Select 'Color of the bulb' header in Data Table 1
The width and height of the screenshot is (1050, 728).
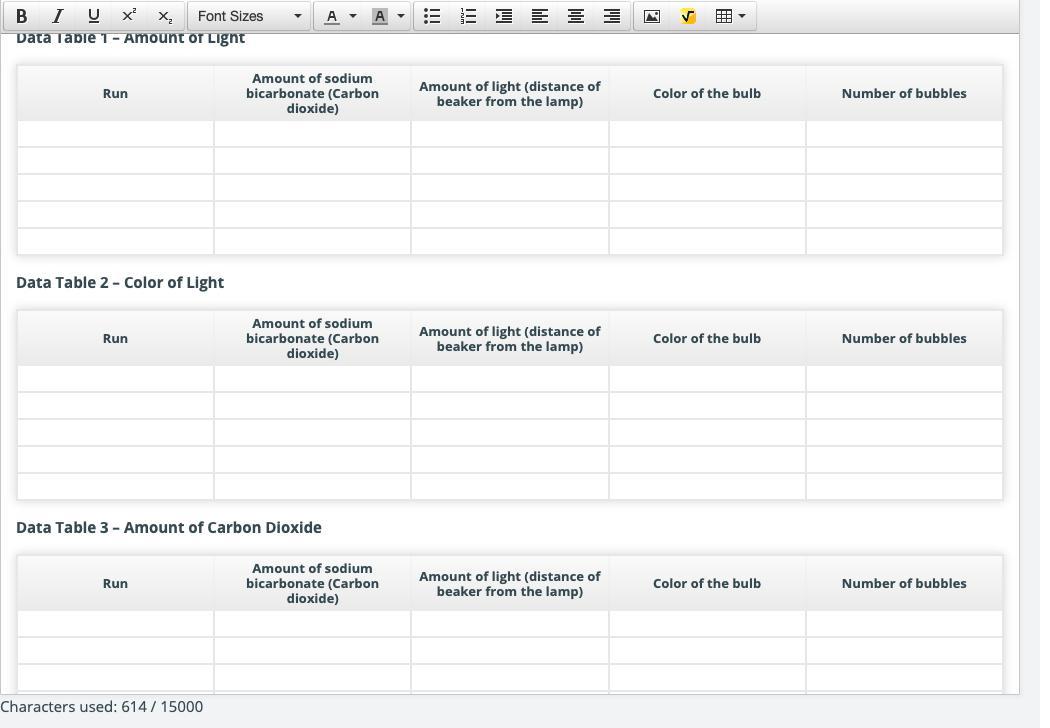click(707, 94)
